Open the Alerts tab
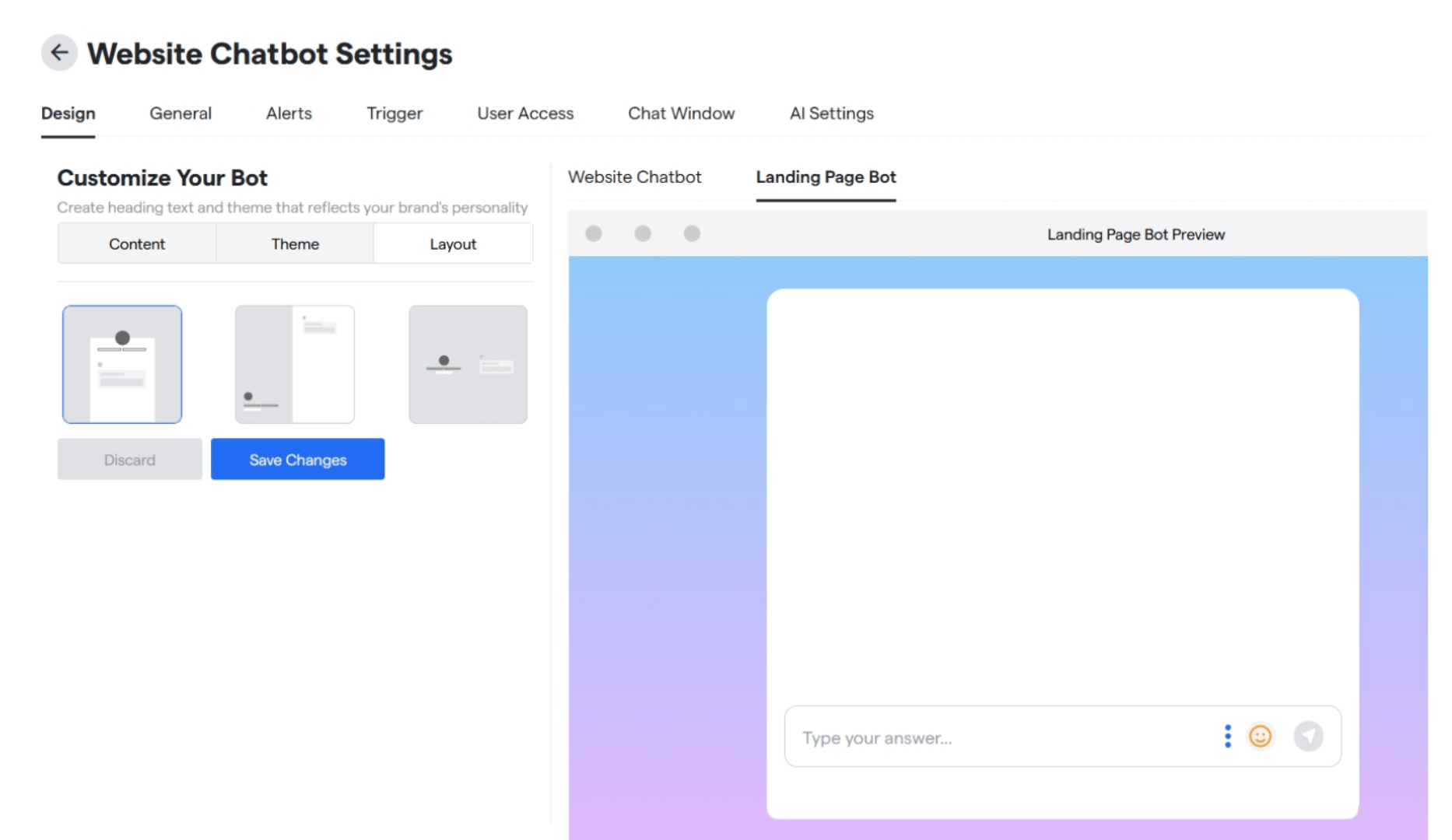Screen dimensions: 1452x840 (x=289, y=114)
